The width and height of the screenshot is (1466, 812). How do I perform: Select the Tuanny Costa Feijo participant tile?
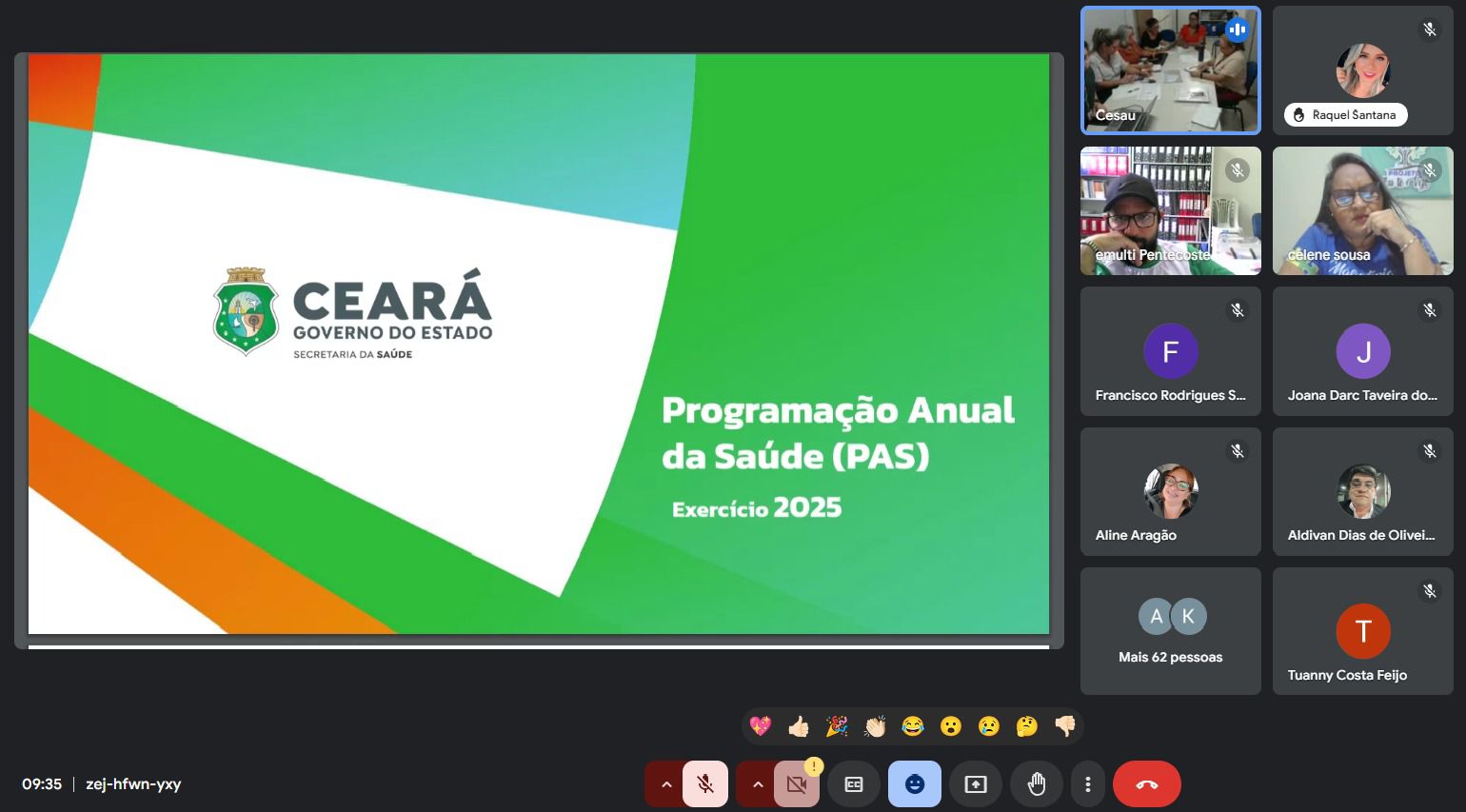pos(1363,631)
